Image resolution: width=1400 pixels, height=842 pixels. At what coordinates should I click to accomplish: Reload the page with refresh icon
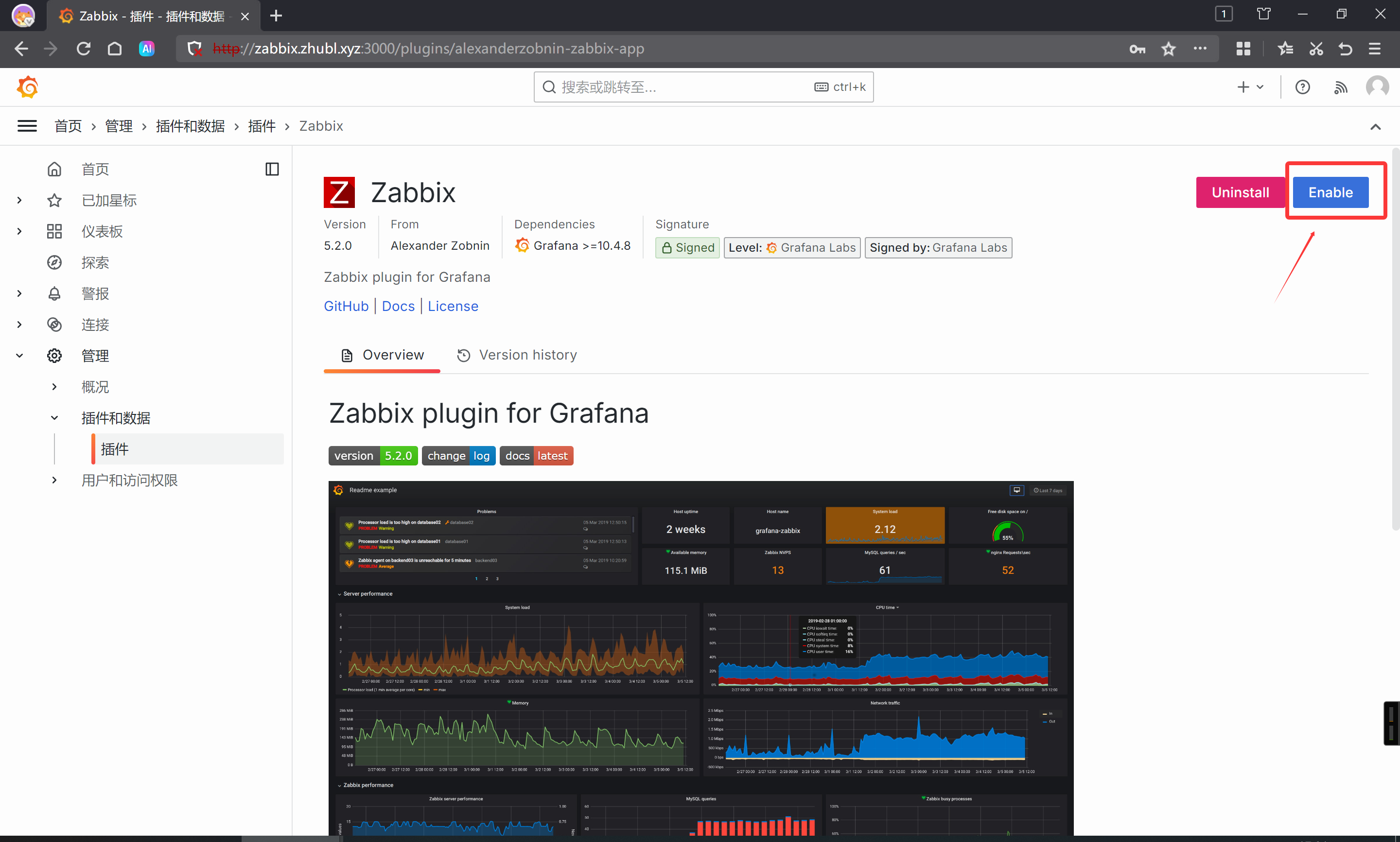pyautogui.click(x=84, y=49)
